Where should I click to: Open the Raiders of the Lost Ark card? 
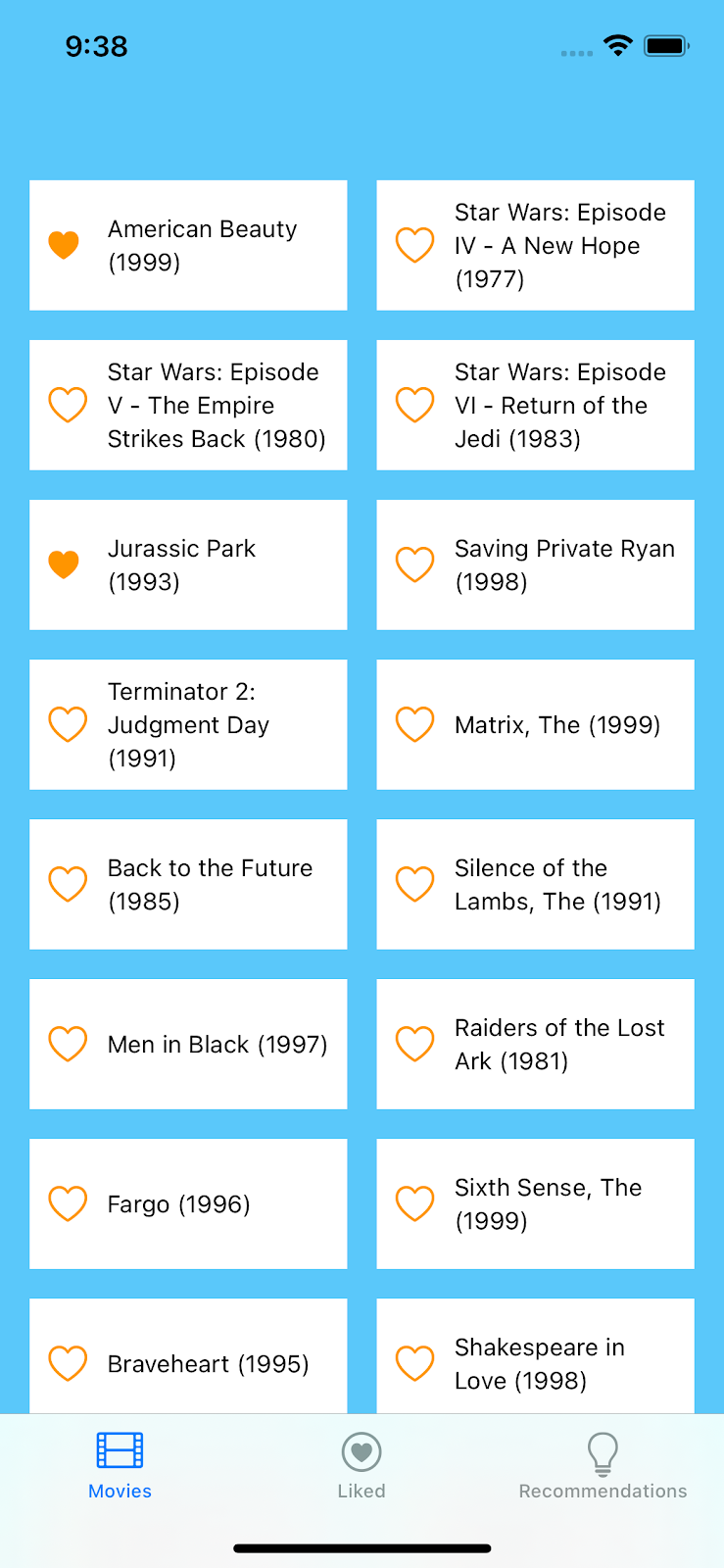pos(558,1045)
